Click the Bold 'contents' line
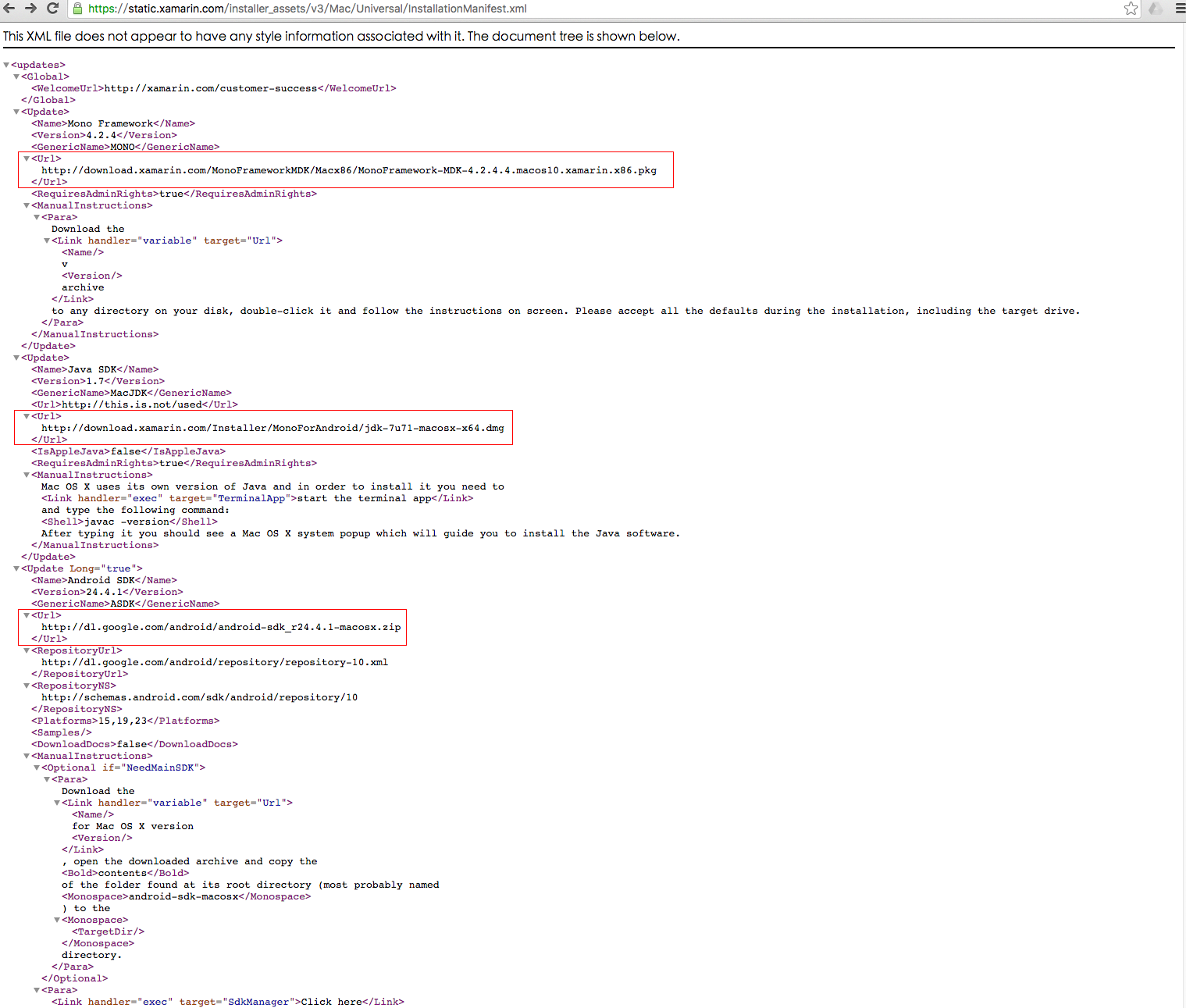 pos(125,874)
